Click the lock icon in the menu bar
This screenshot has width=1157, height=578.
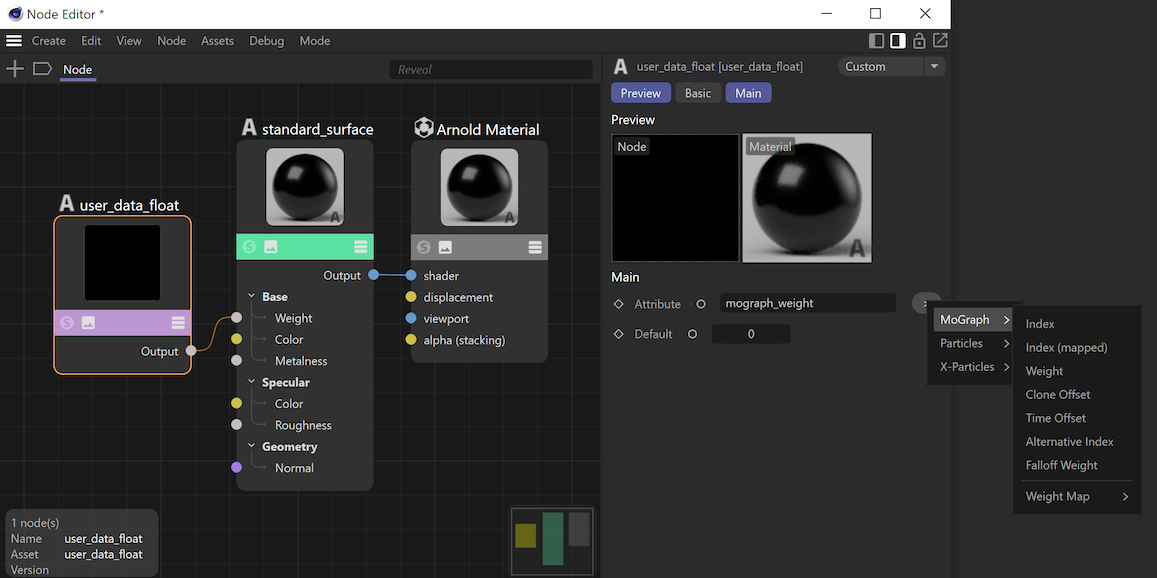(919, 41)
